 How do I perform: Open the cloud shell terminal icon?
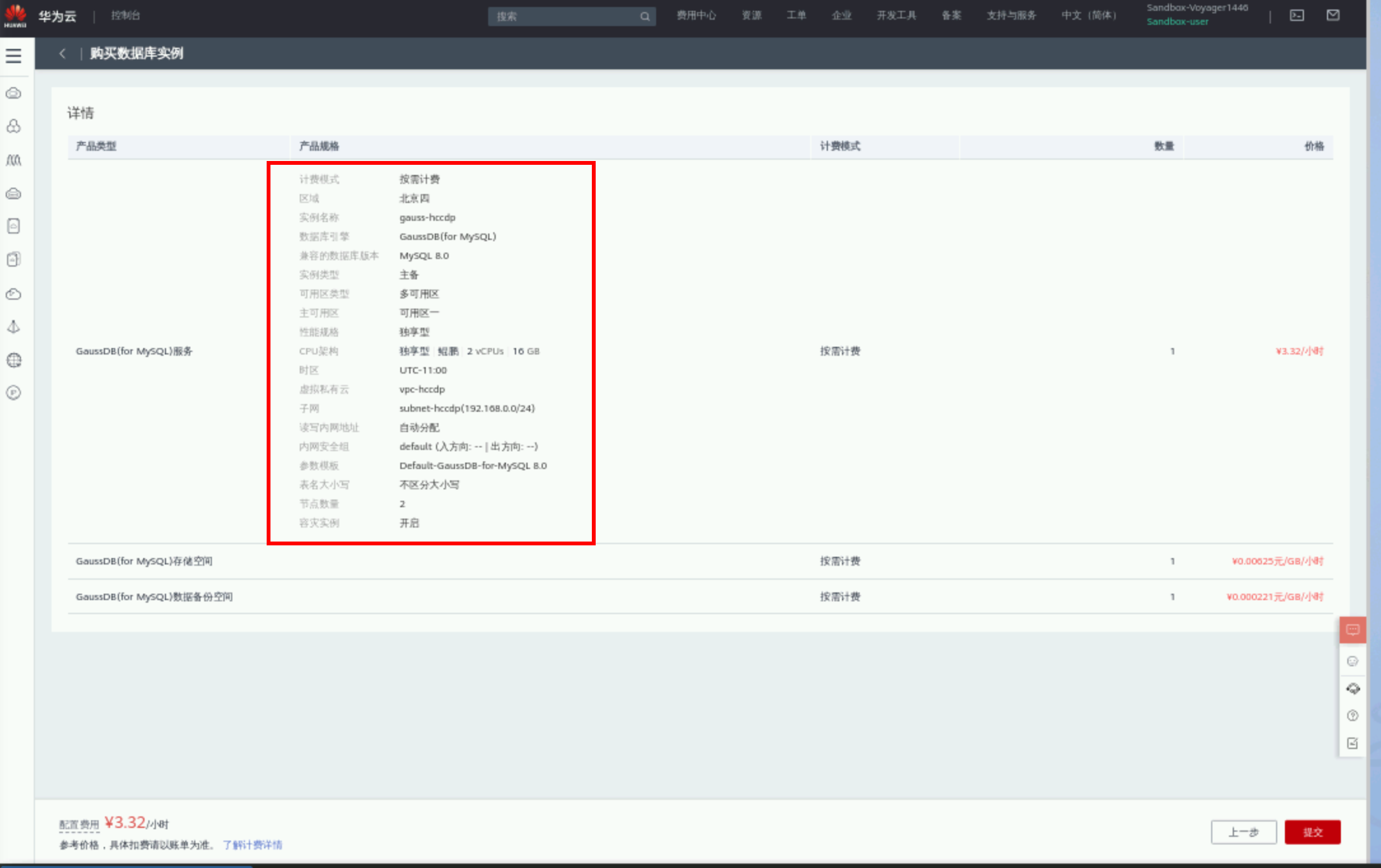pos(1296,15)
